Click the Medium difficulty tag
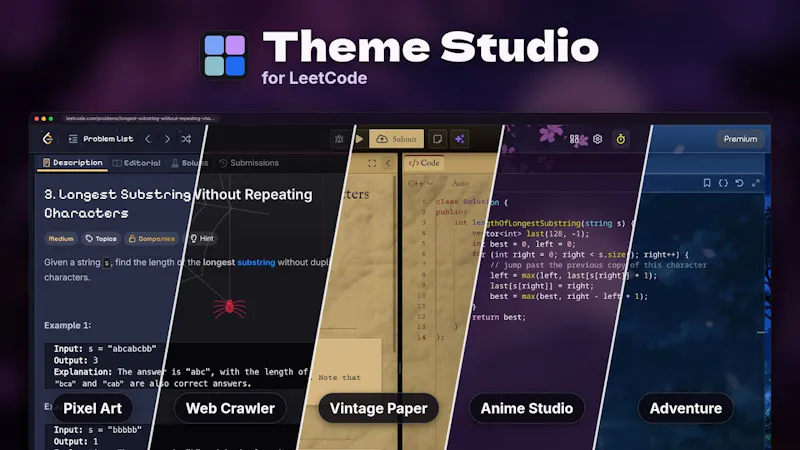This screenshot has height=450, width=800. tap(61, 238)
